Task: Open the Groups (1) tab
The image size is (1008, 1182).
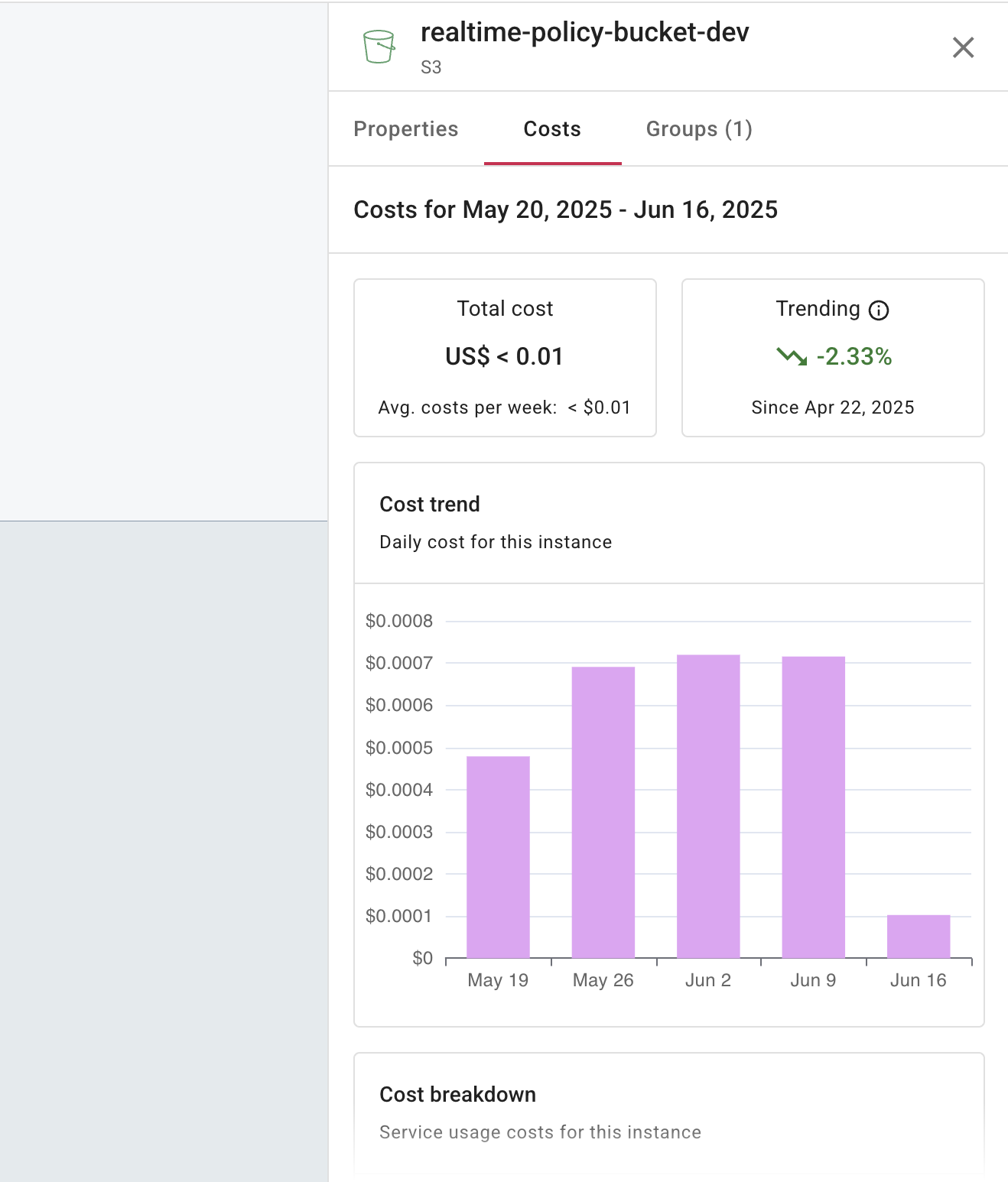Action: click(698, 129)
